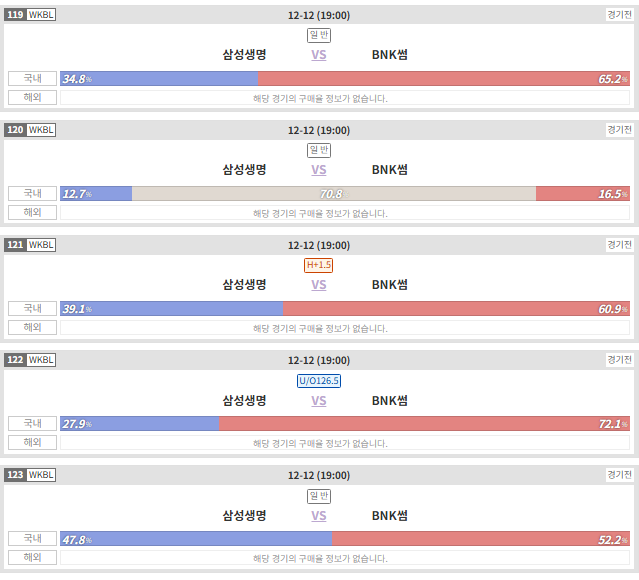639x580 pixels.
Task: Click the 122 WKBL match number badge
Action: pyautogui.click(x=30, y=359)
